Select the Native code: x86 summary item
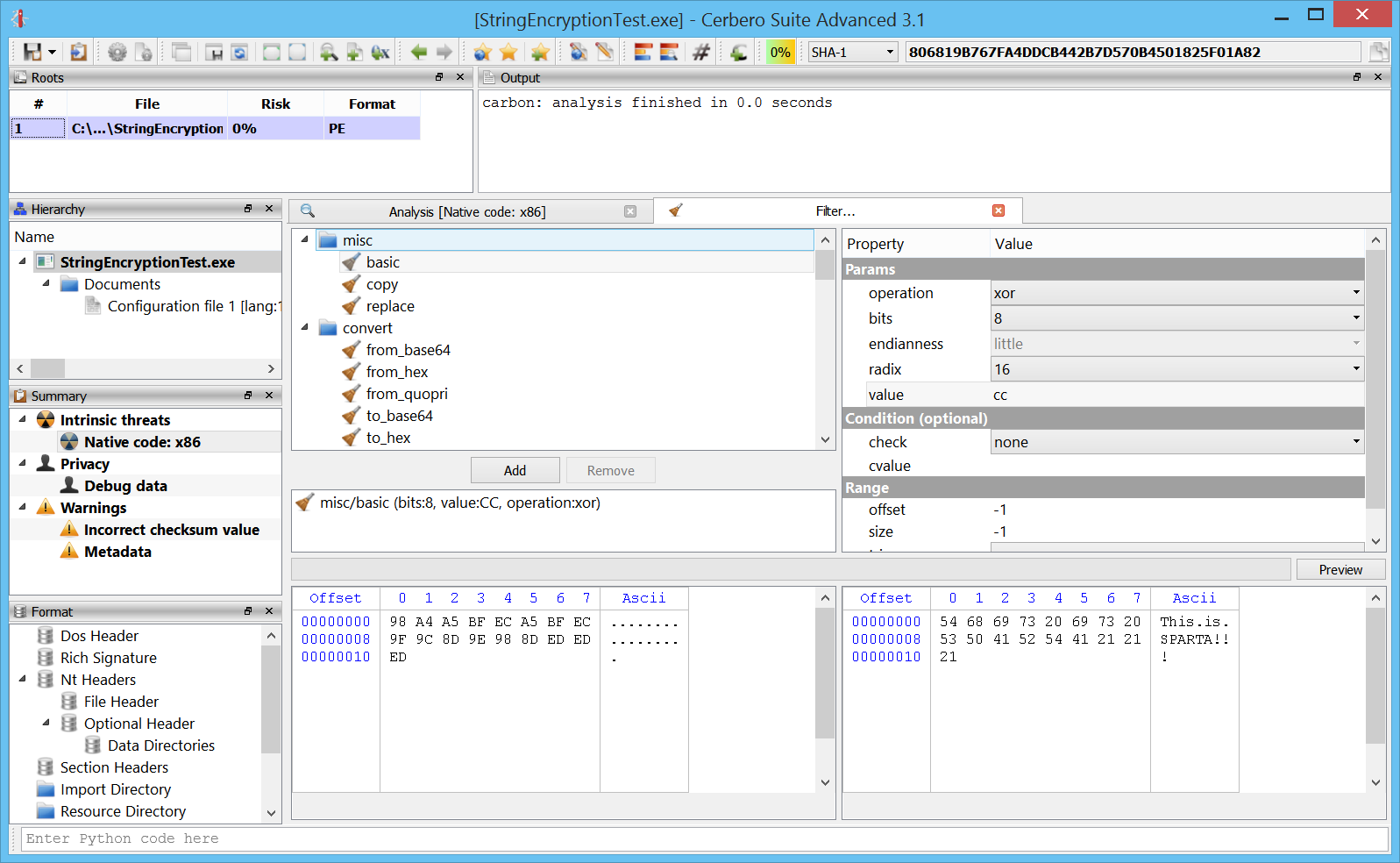The image size is (1400, 863). (142, 442)
